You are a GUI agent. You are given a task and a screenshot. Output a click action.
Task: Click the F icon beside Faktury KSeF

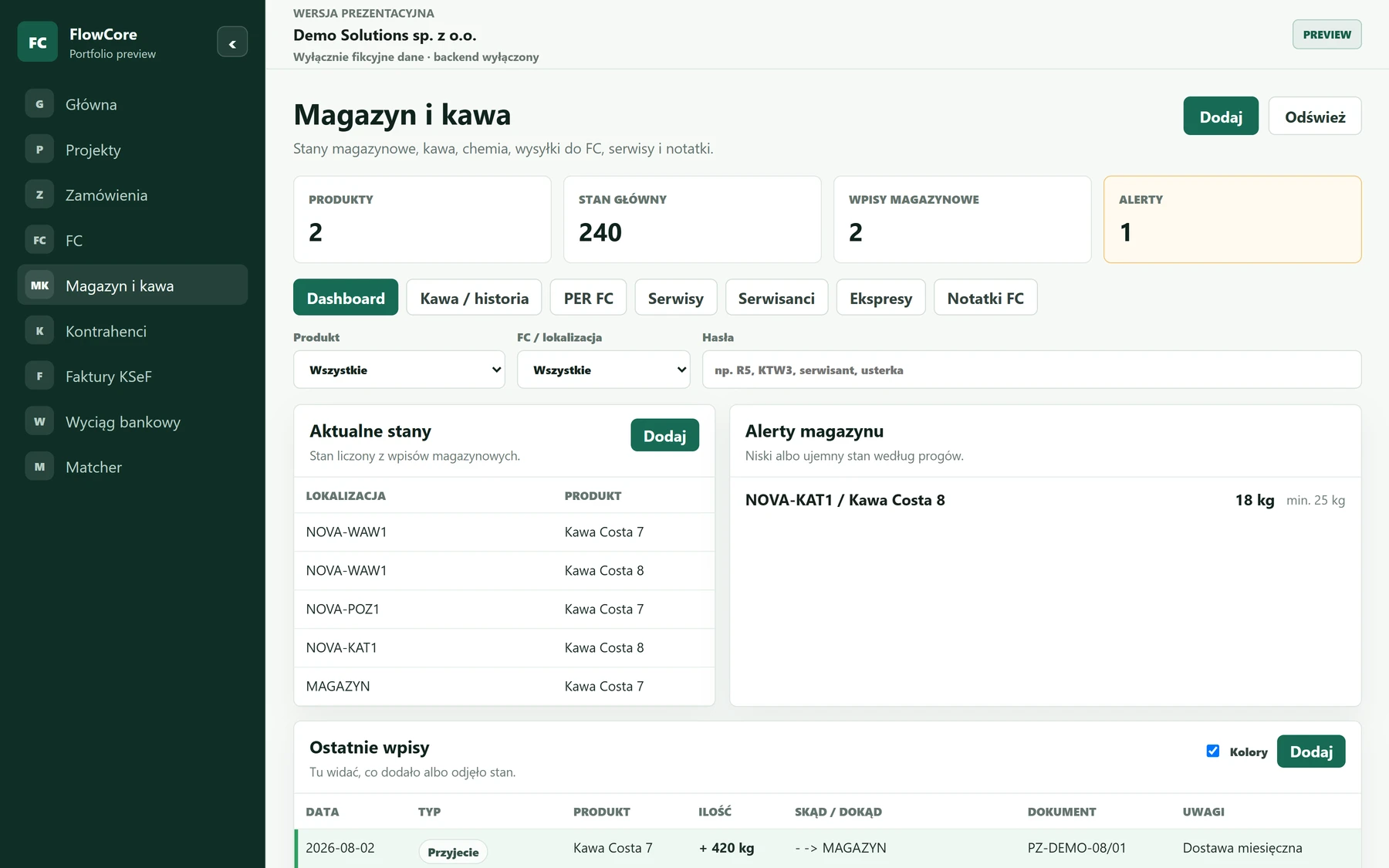39,377
